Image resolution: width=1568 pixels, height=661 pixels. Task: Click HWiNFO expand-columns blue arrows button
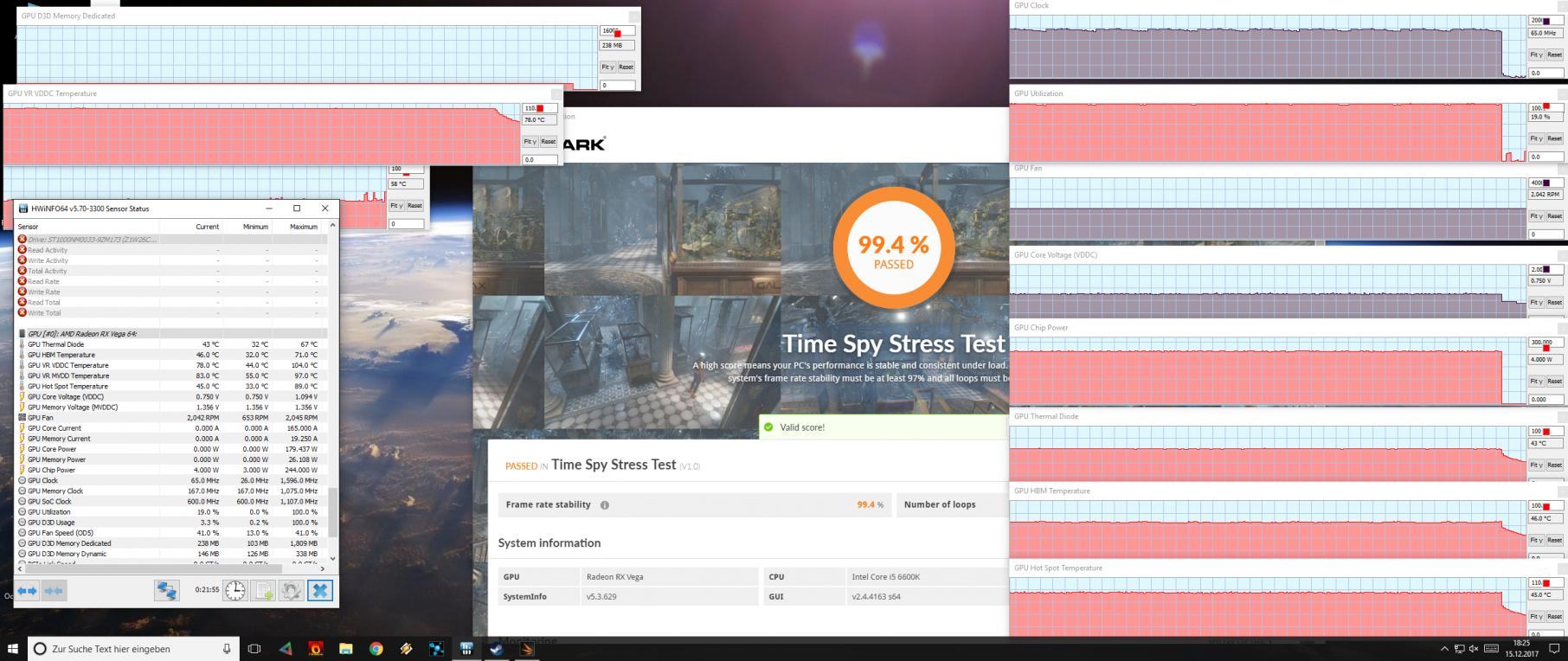pos(27,590)
